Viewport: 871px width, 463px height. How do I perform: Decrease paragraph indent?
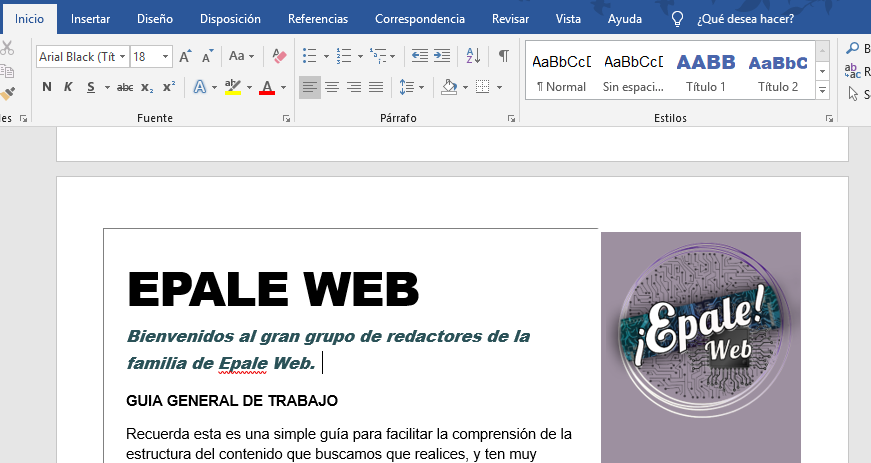[x=419, y=56]
